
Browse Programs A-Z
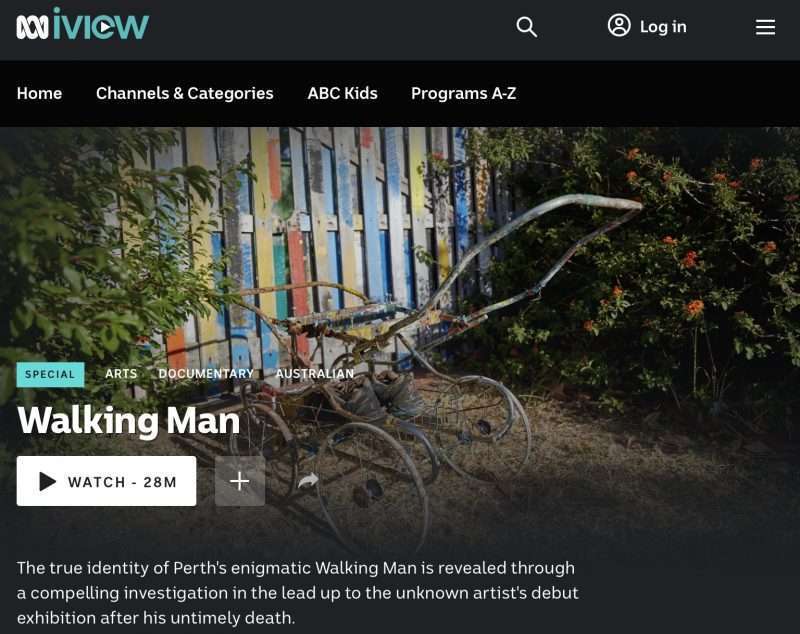click(464, 93)
